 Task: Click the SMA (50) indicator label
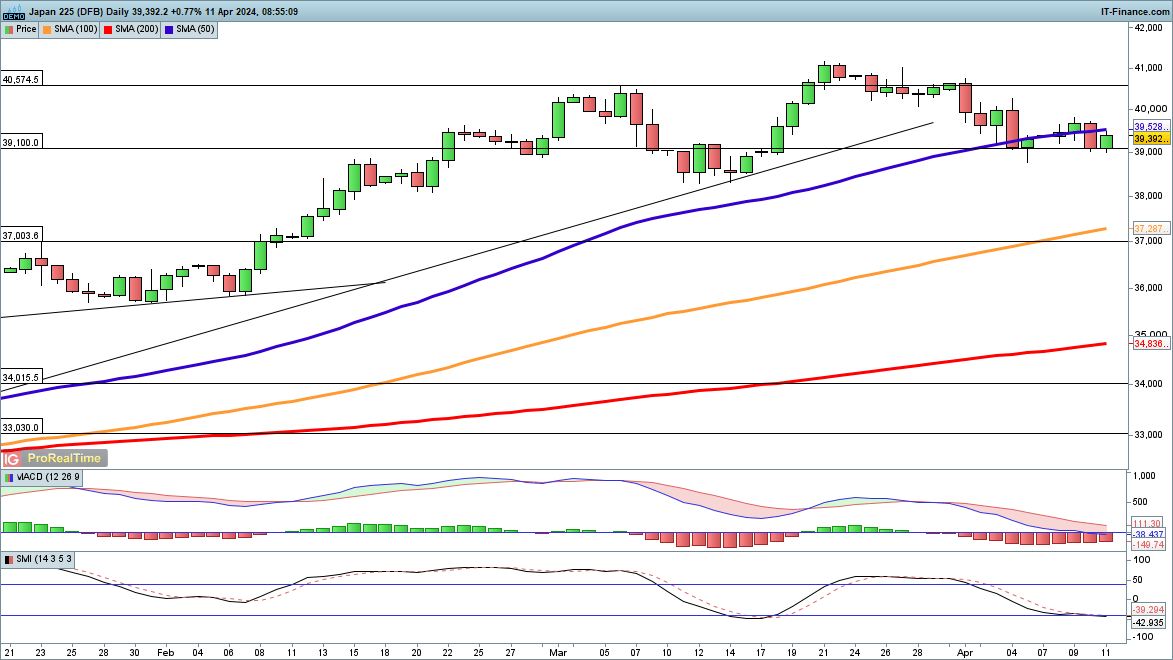191,29
